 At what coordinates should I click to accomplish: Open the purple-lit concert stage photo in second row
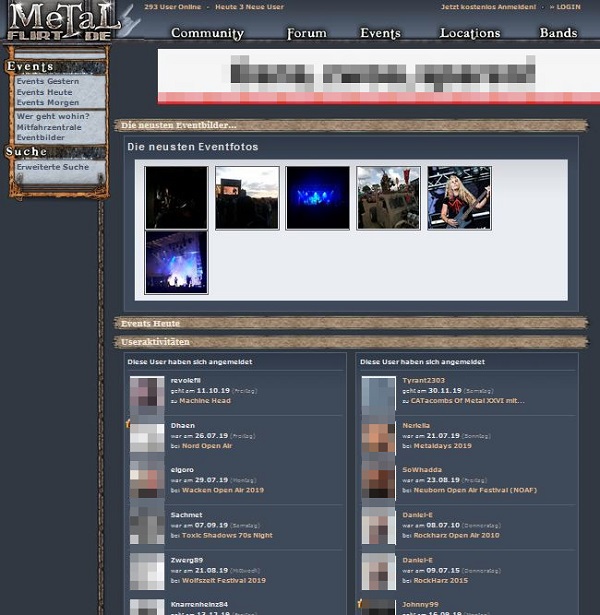click(176, 263)
